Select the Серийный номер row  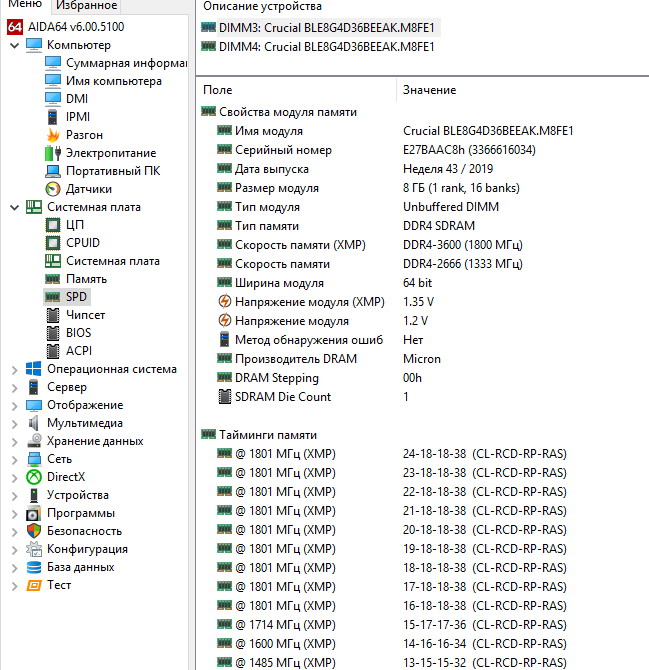[x=376, y=150]
